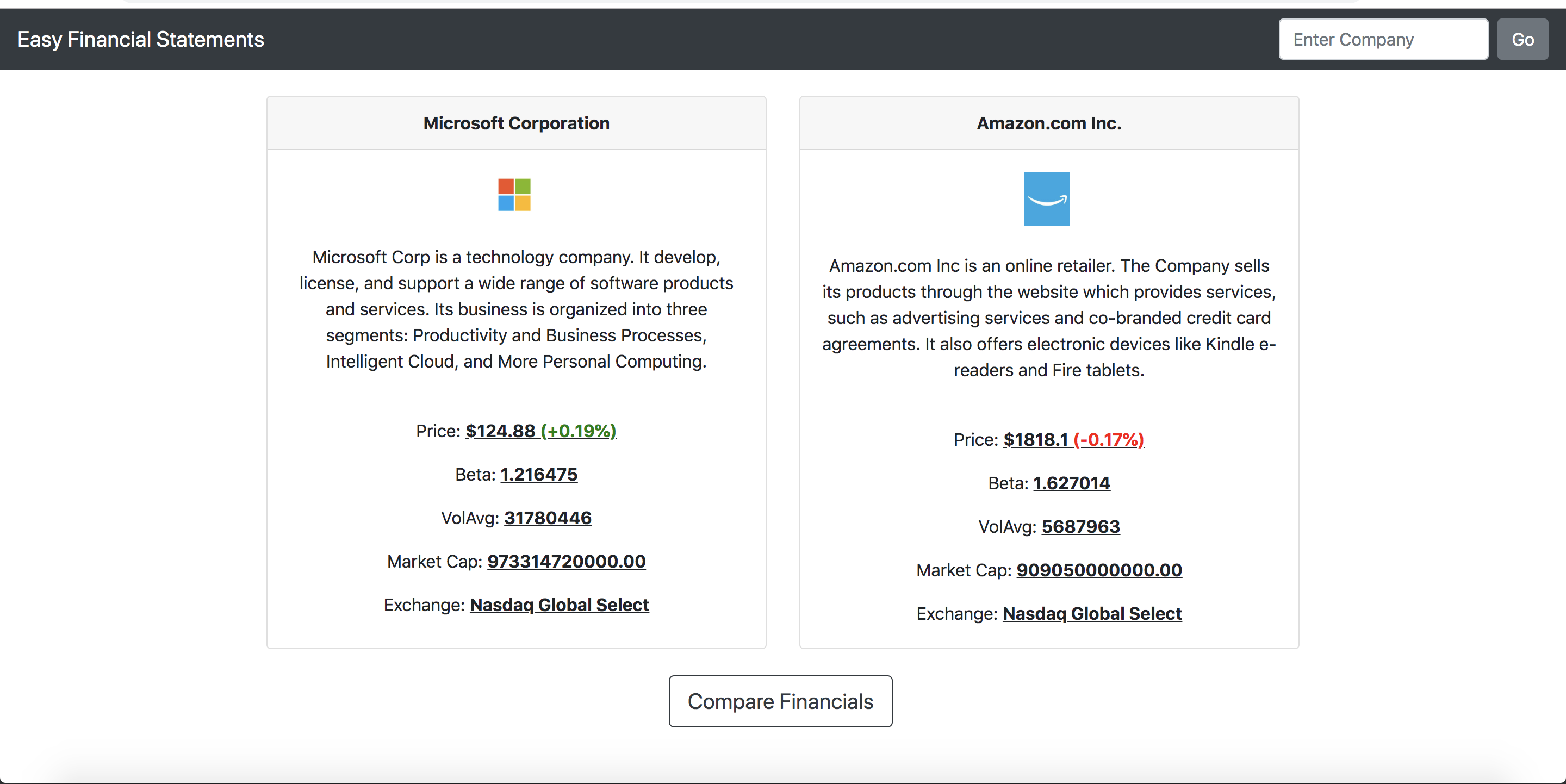Open Microsoft's stock price link $124.88
The image size is (1566, 784).
pos(500,431)
